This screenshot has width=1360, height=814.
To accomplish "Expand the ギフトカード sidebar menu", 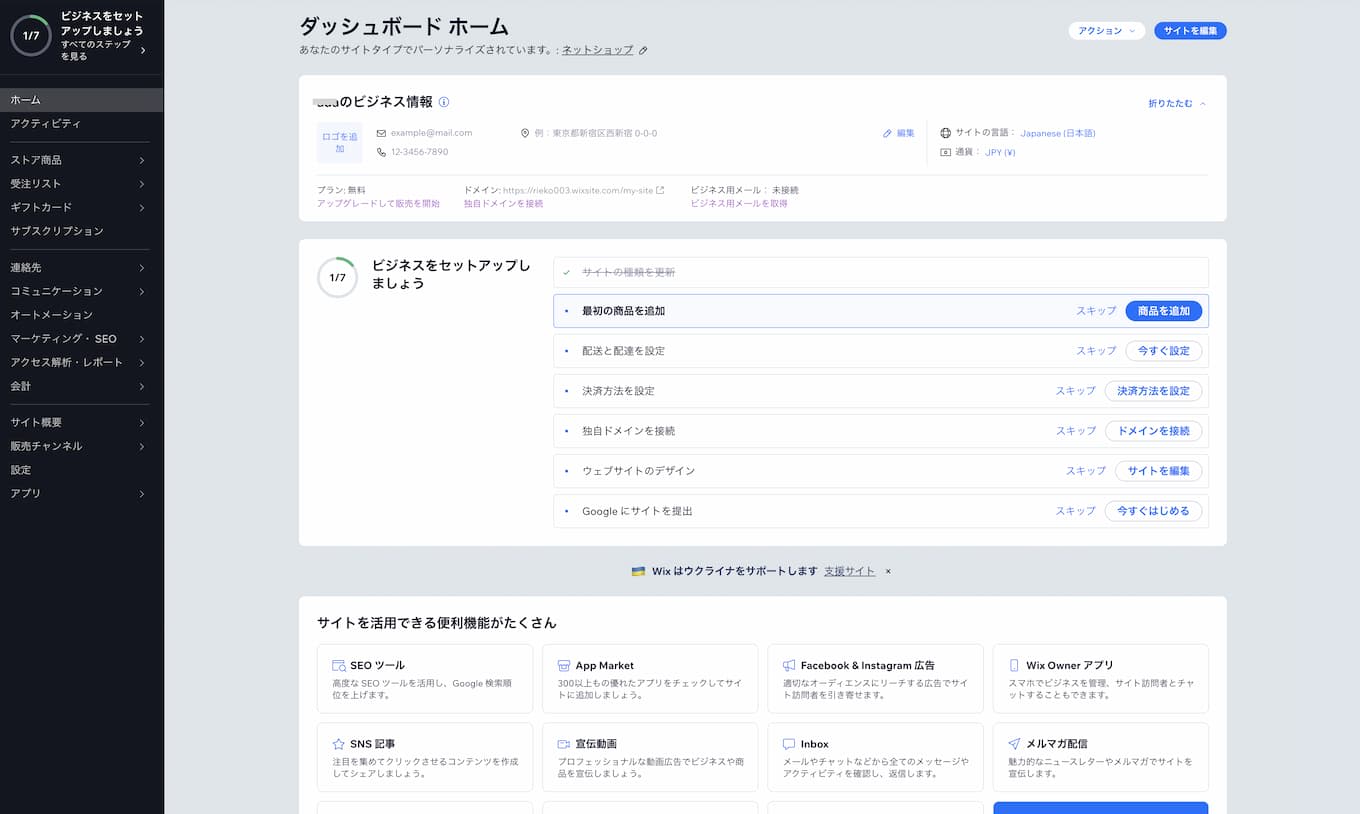I will coord(142,207).
